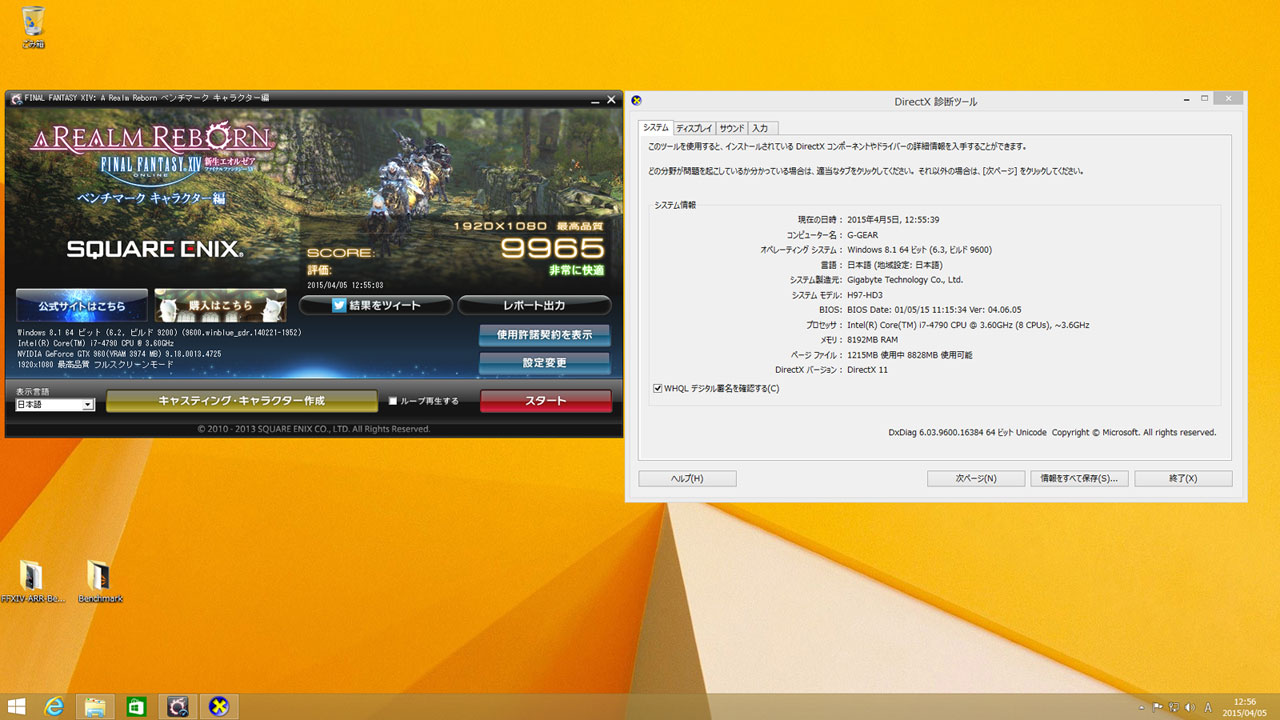Image resolution: width=1280 pixels, height=720 pixels.
Task: Open the 表示言語 language dropdown
Action: pyautogui.click(x=54, y=405)
